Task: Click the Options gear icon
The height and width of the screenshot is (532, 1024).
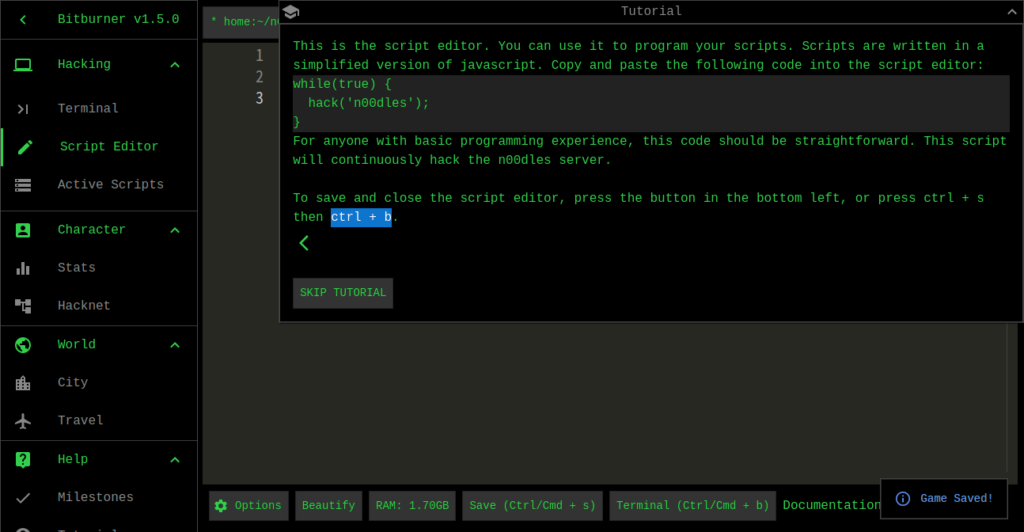Action: (221, 505)
